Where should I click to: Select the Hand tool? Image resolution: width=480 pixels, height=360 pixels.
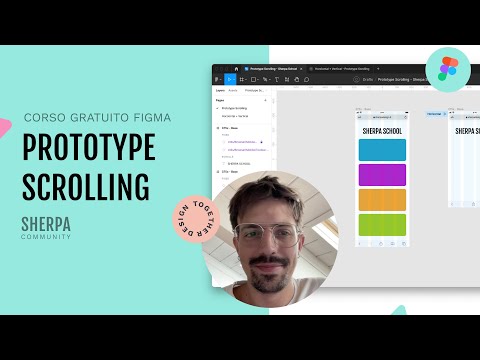point(297,79)
